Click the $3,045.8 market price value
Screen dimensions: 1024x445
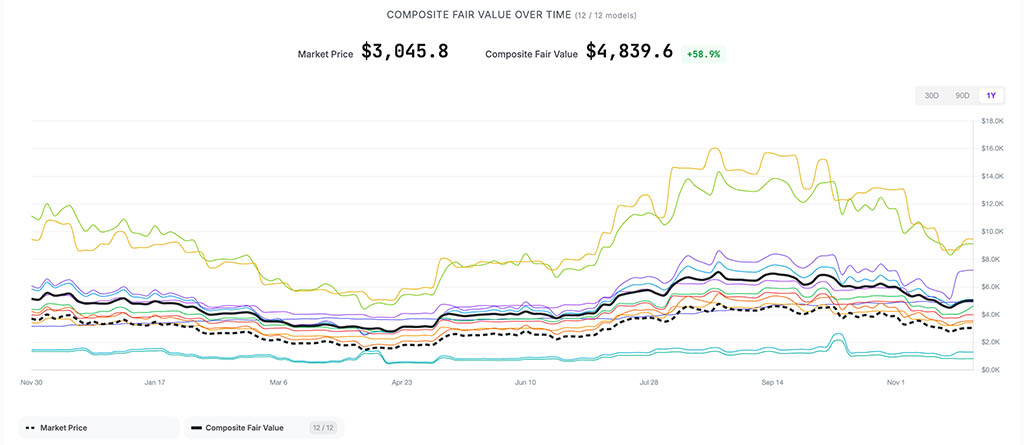point(404,51)
